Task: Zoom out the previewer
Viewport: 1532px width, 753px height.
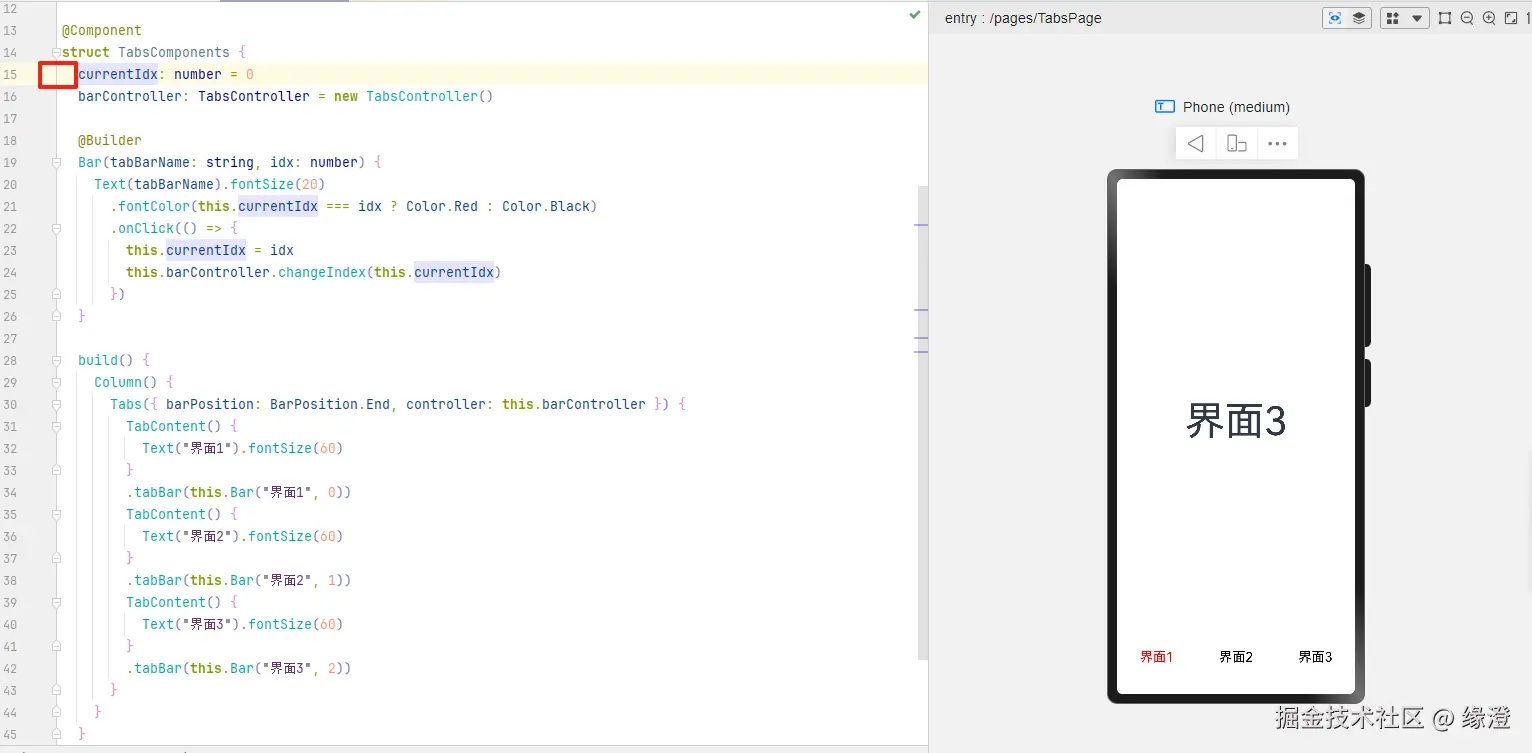Action: pos(1467,18)
